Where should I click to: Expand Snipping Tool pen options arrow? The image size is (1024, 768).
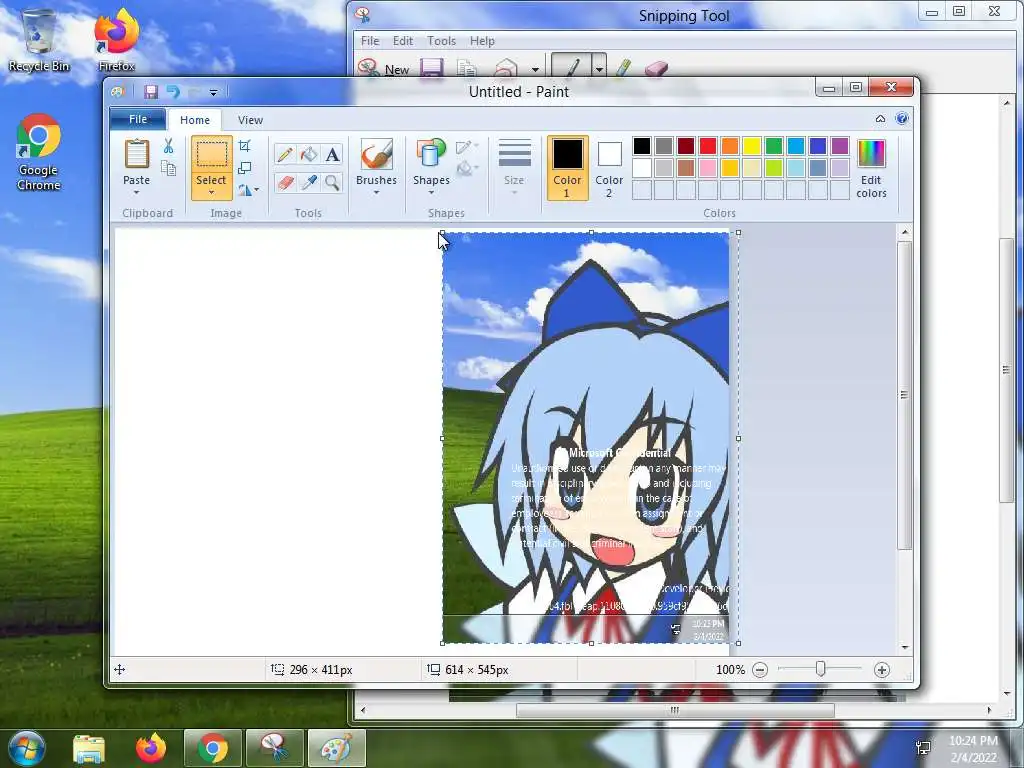point(599,67)
